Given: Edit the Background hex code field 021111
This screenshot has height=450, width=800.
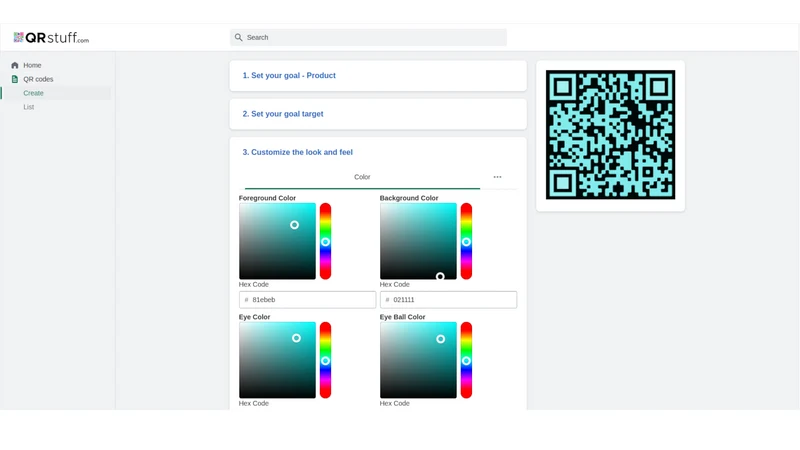Looking at the screenshot, I should (x=448, y=299).
